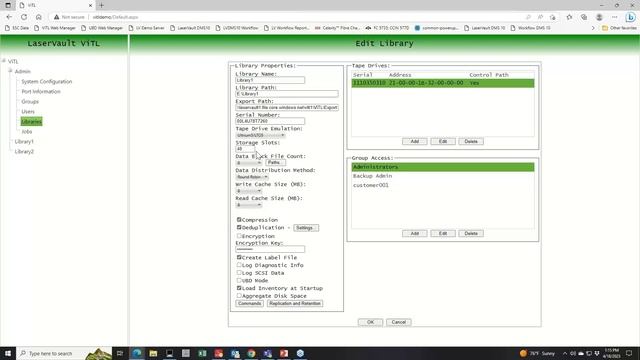Click OK to save library
This screenshot has height=360, width=640.
(x=370, y=322)
